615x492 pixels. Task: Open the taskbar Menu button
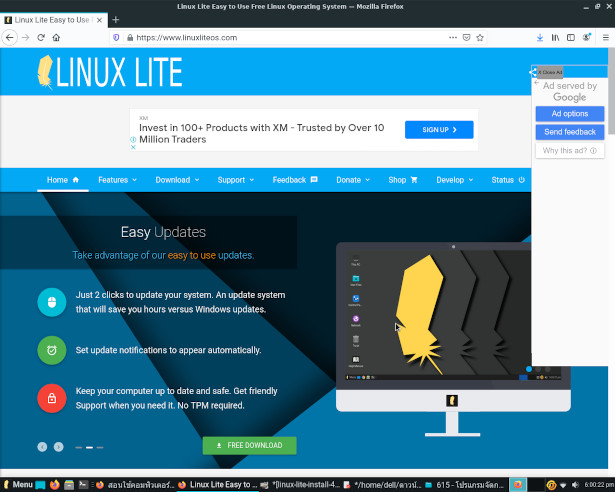(17, 485)
